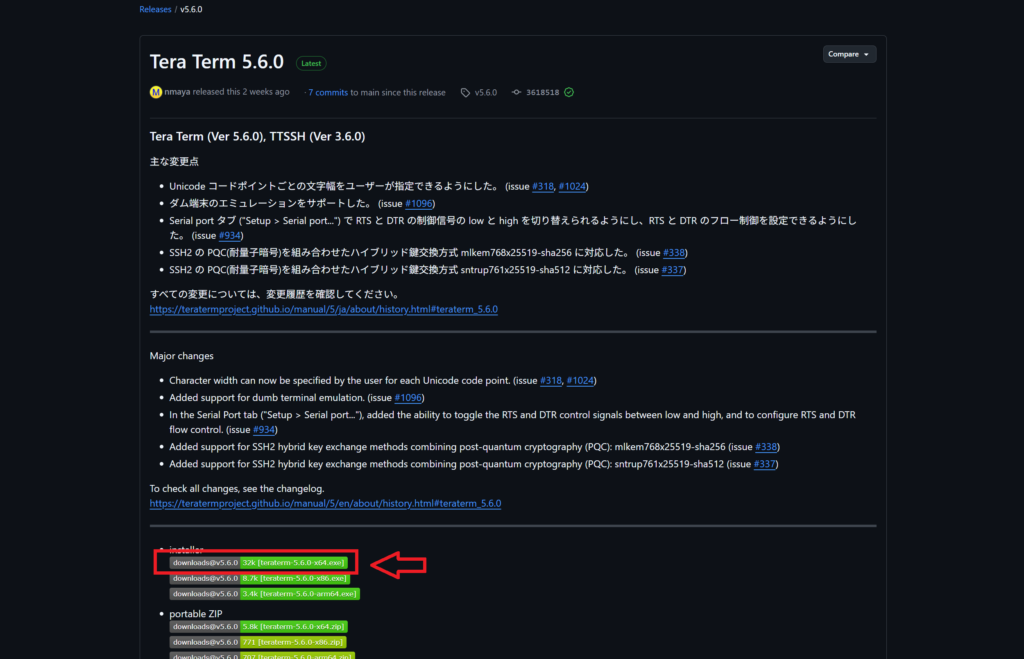1024x659 pixels.
Task: Click the nmaya user avatar icon
Action: (156, 92)
